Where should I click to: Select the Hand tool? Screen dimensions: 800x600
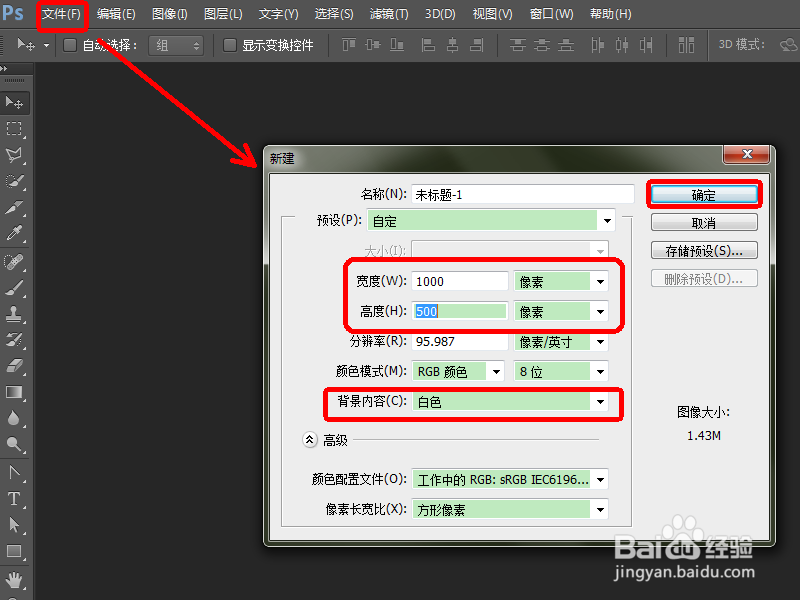click(14, 580)
